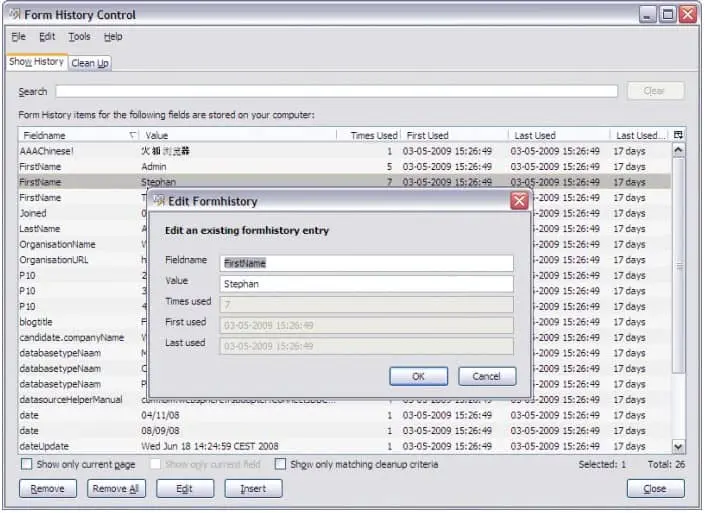Screen dimensions: 705x513
Task: Select the datasourceHelperManual row
Action: click(345, 400)
